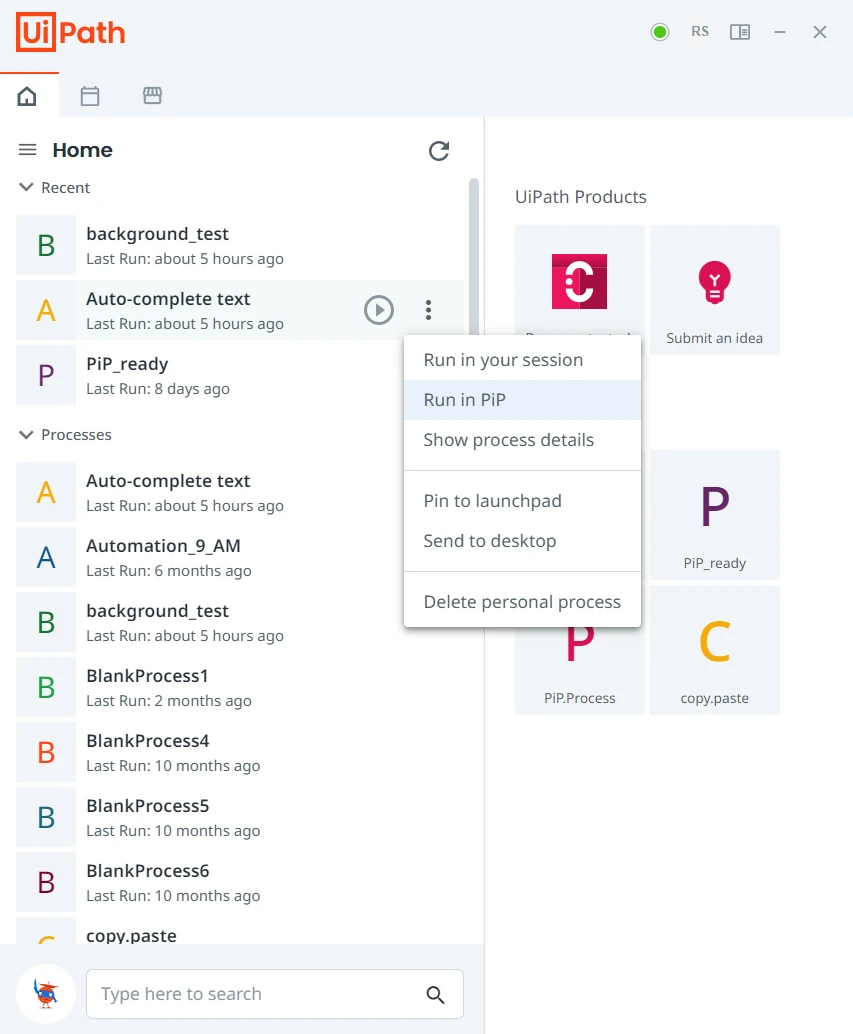Click the UiPath logo
The width and height of the screenshot is (853, 1034).
coord(71,32)
